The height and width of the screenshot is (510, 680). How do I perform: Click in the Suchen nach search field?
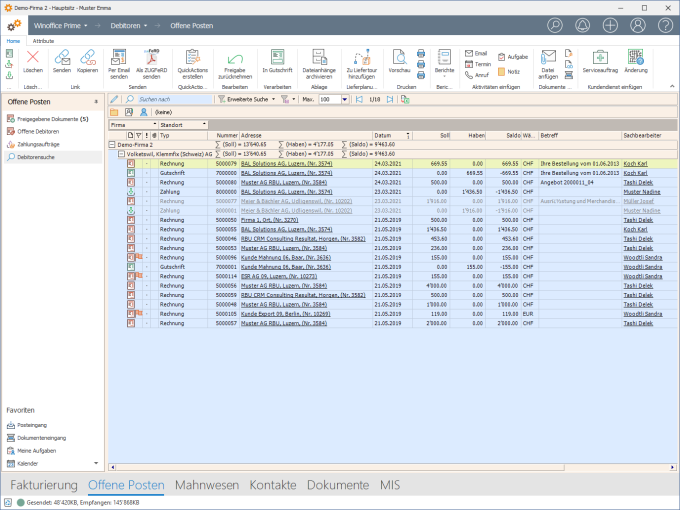pyautogui.click(x=175, y=99)
